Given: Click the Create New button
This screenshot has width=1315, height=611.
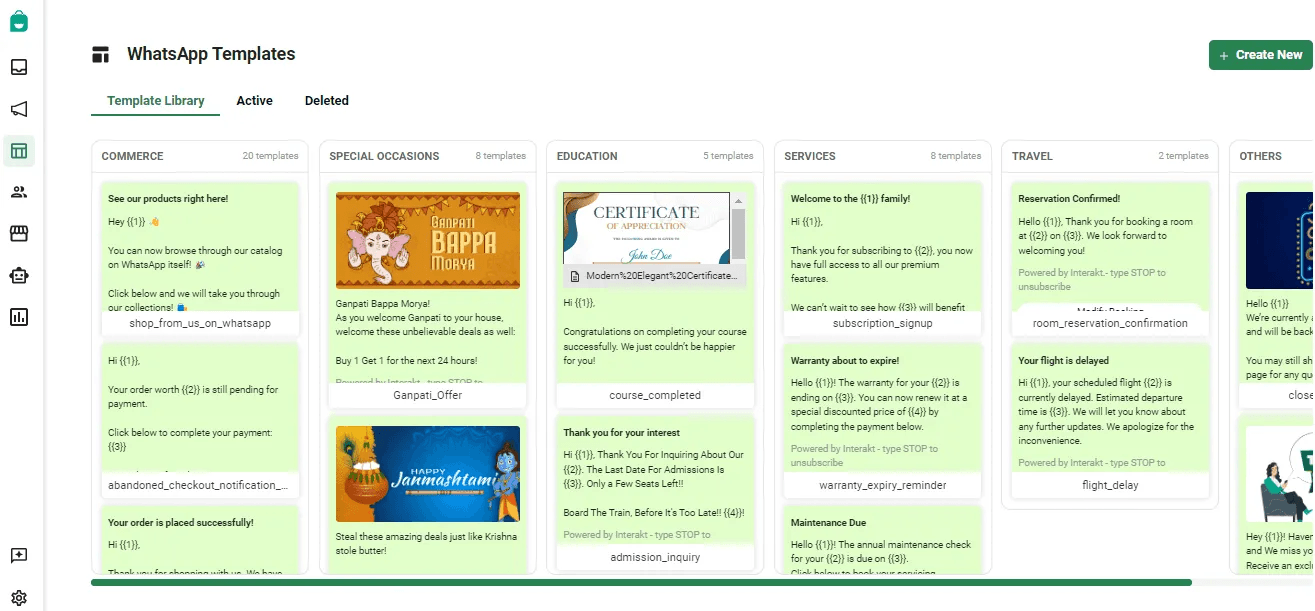Looking at the screenshot, I should click(1261, 55).
